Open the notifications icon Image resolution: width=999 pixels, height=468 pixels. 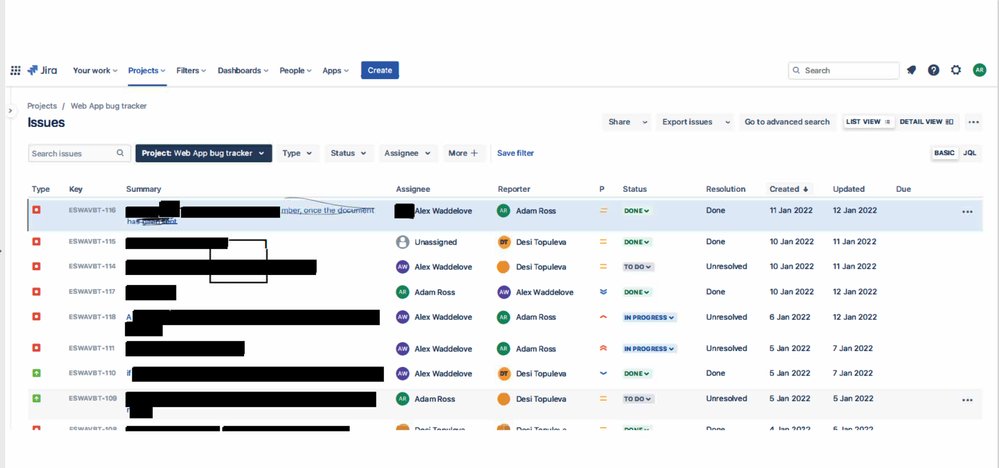pos(912,70)
